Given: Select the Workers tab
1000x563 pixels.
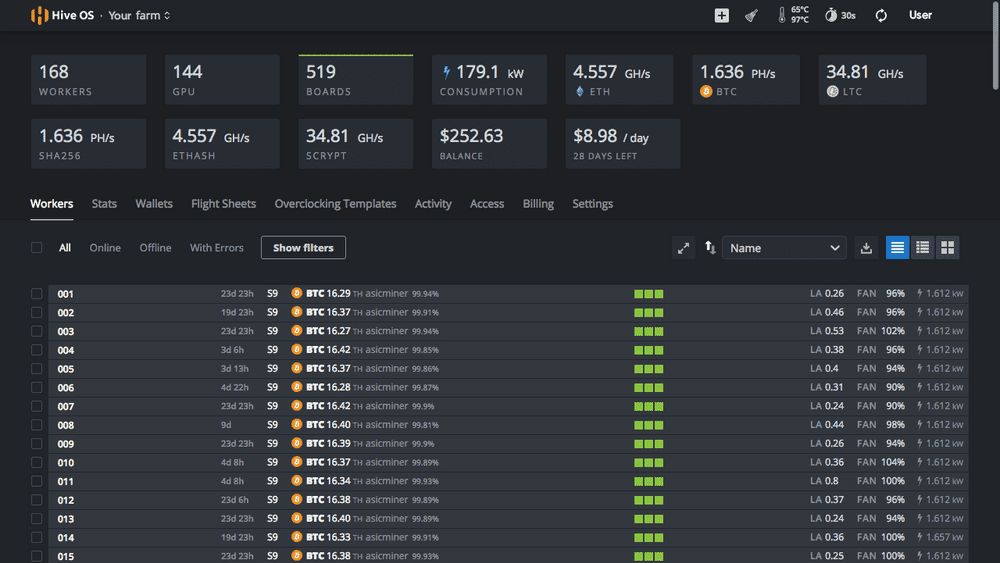Looking at the screenshot, I should tap(52, 204).
